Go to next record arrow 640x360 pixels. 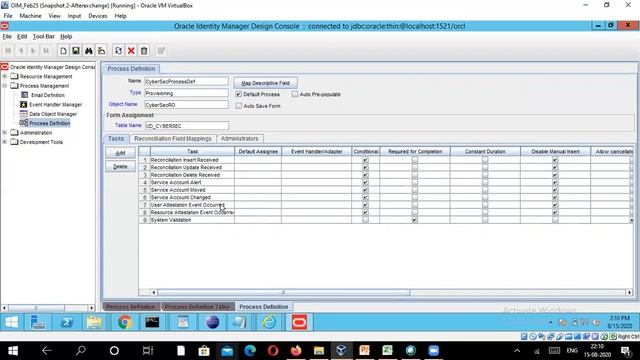pos(33,51)
